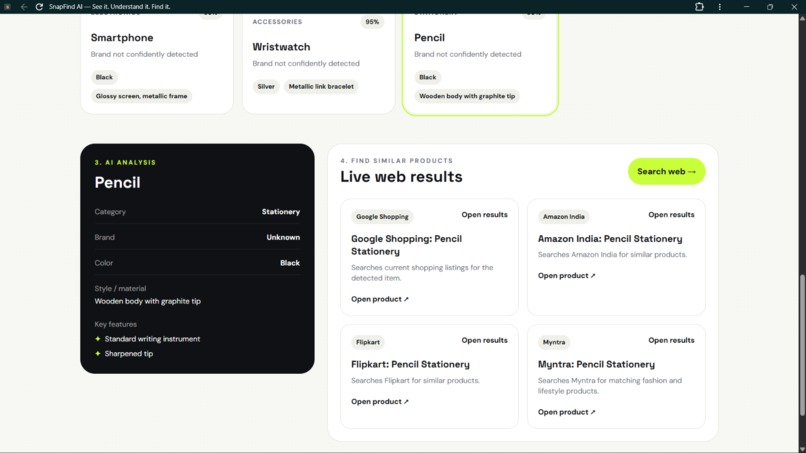The width and height of the screenshot is (806, 453).
Task: Minimize the SnapFind AI window
Action: (746, 7)
